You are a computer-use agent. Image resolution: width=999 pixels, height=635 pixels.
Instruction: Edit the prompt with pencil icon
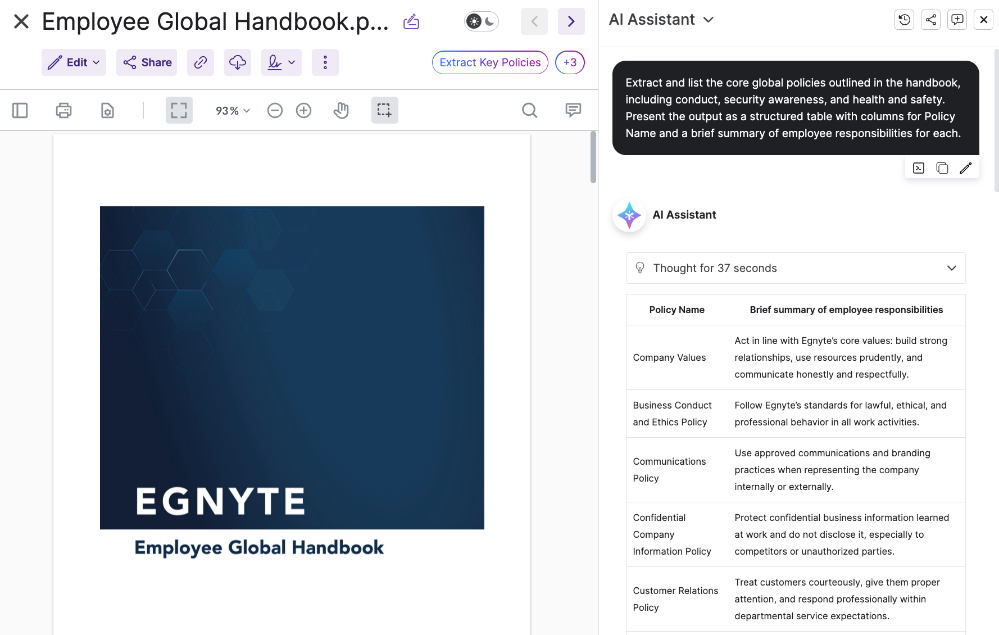[965, 168]
